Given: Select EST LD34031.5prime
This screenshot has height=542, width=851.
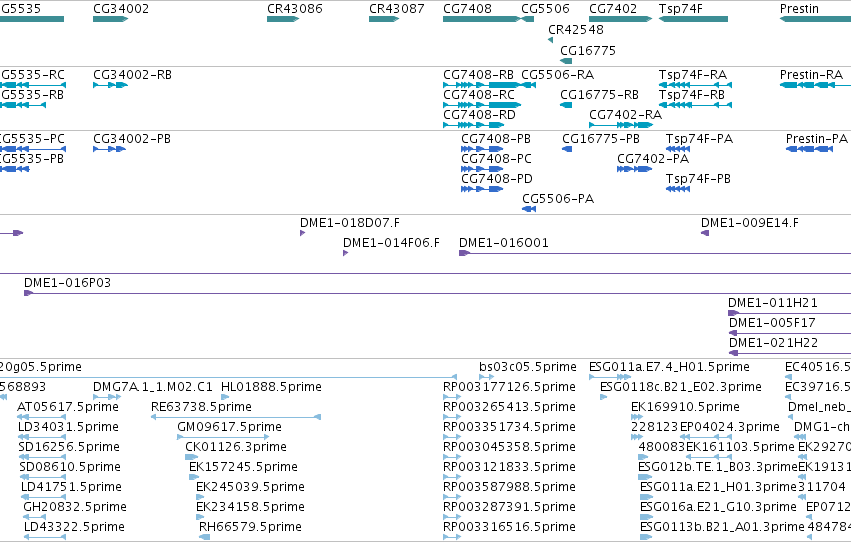Looking at the screenshot, I should coord(68,428).
